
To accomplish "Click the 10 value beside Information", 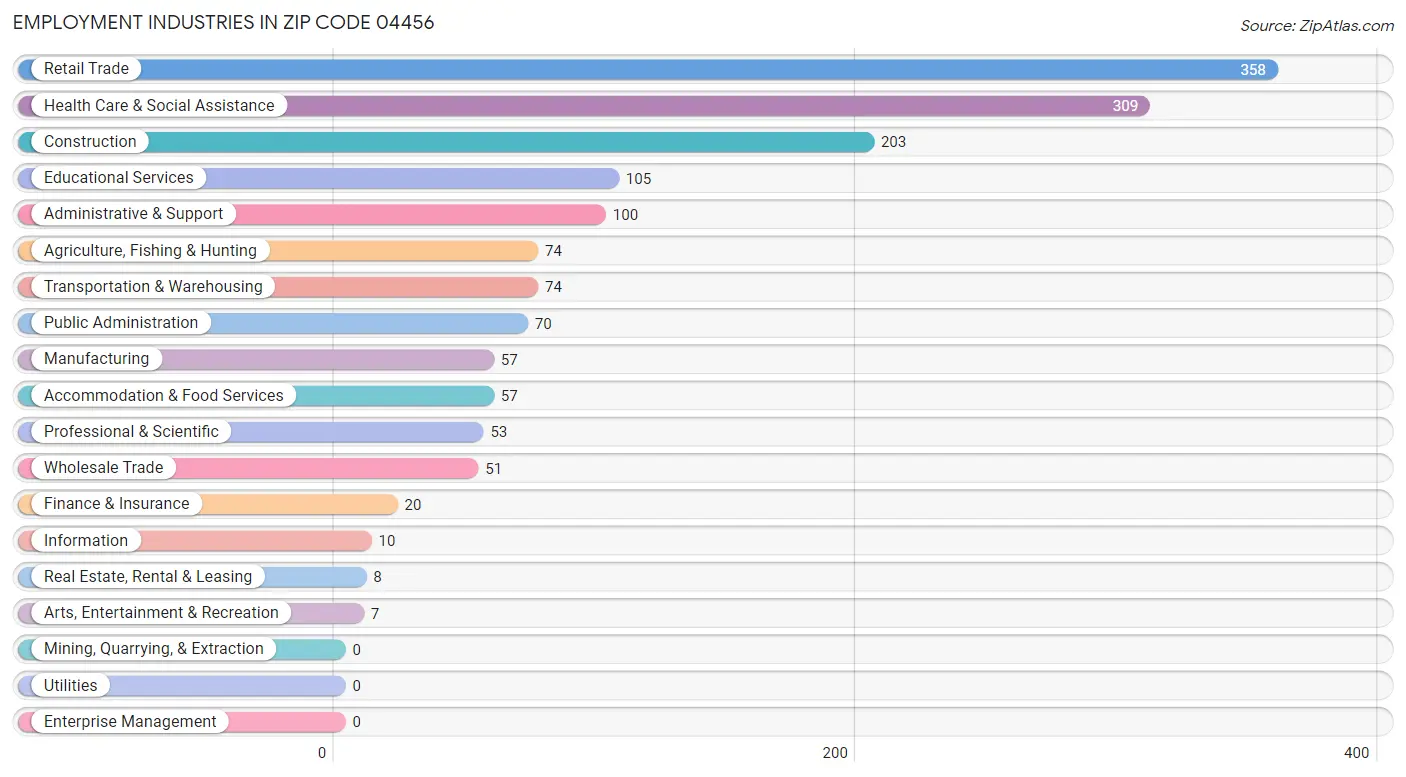I will point(387,541).
